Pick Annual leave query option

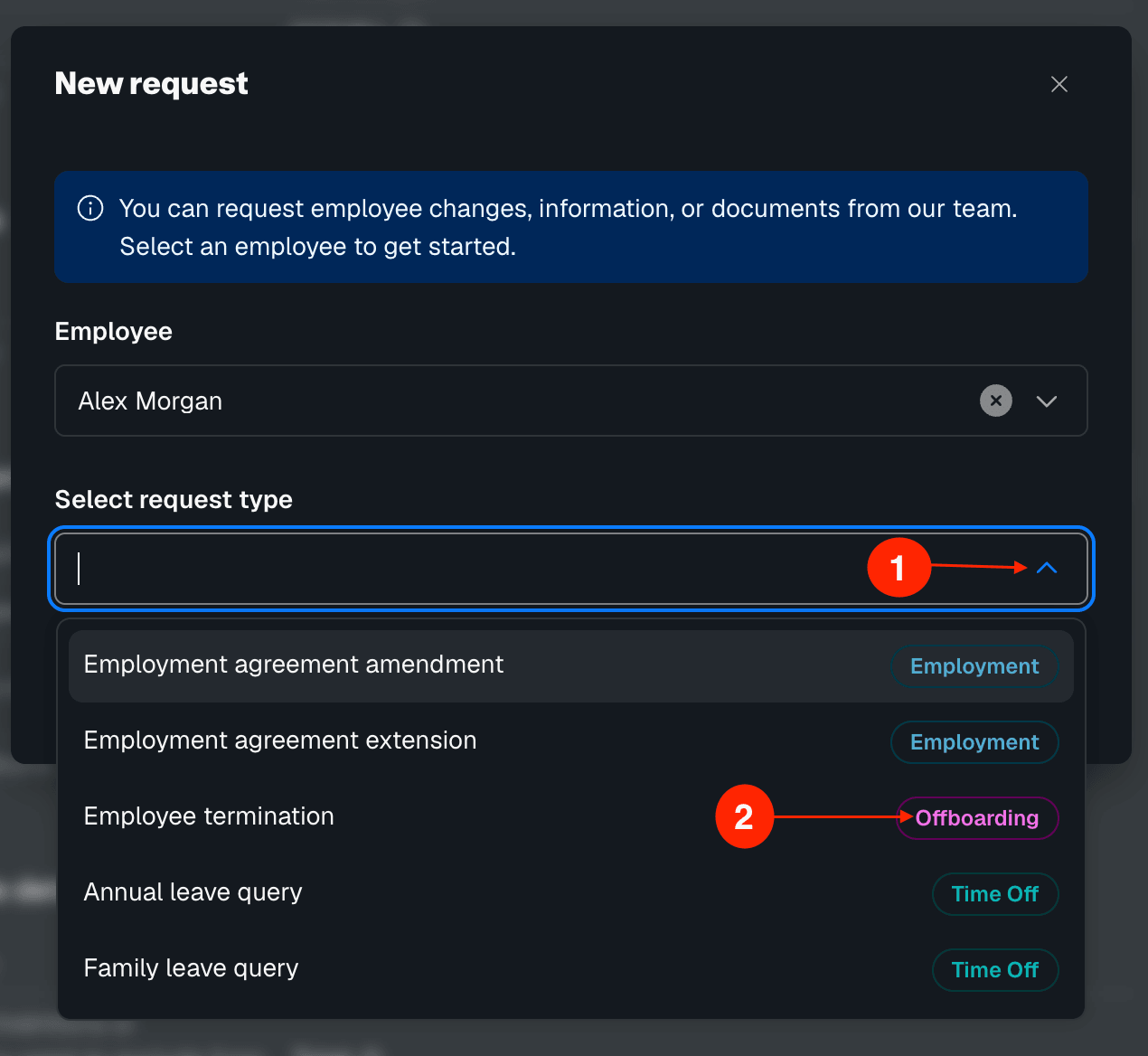click(571, 893)
